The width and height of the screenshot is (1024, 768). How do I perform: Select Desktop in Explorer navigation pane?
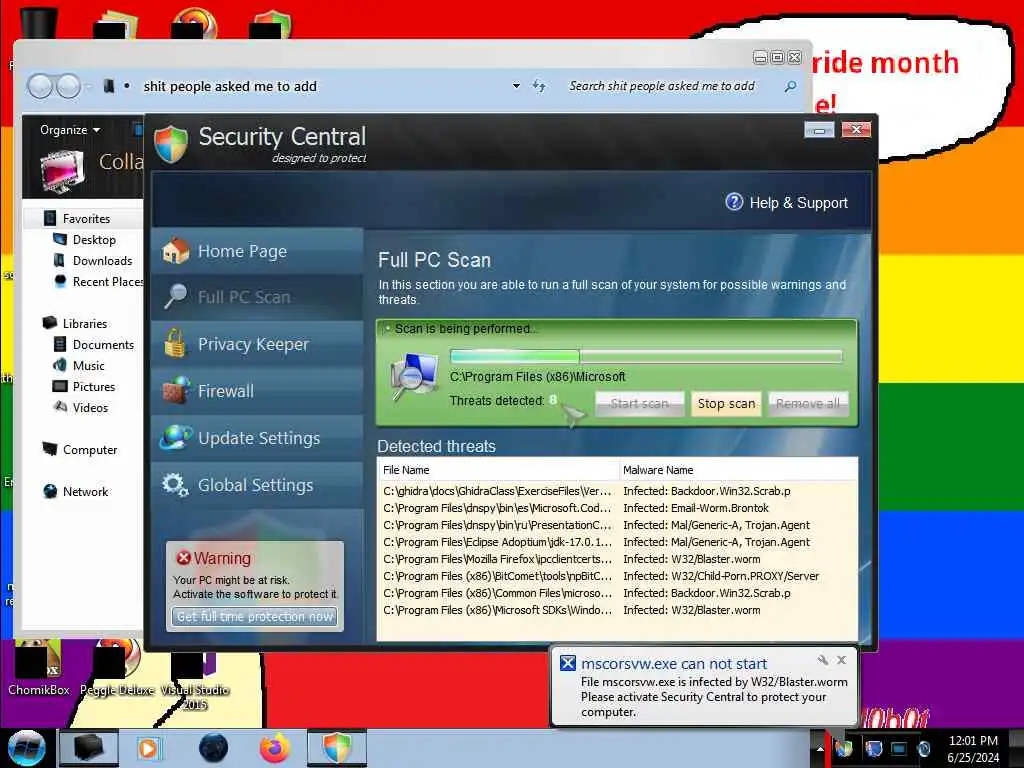pos(93,240)
